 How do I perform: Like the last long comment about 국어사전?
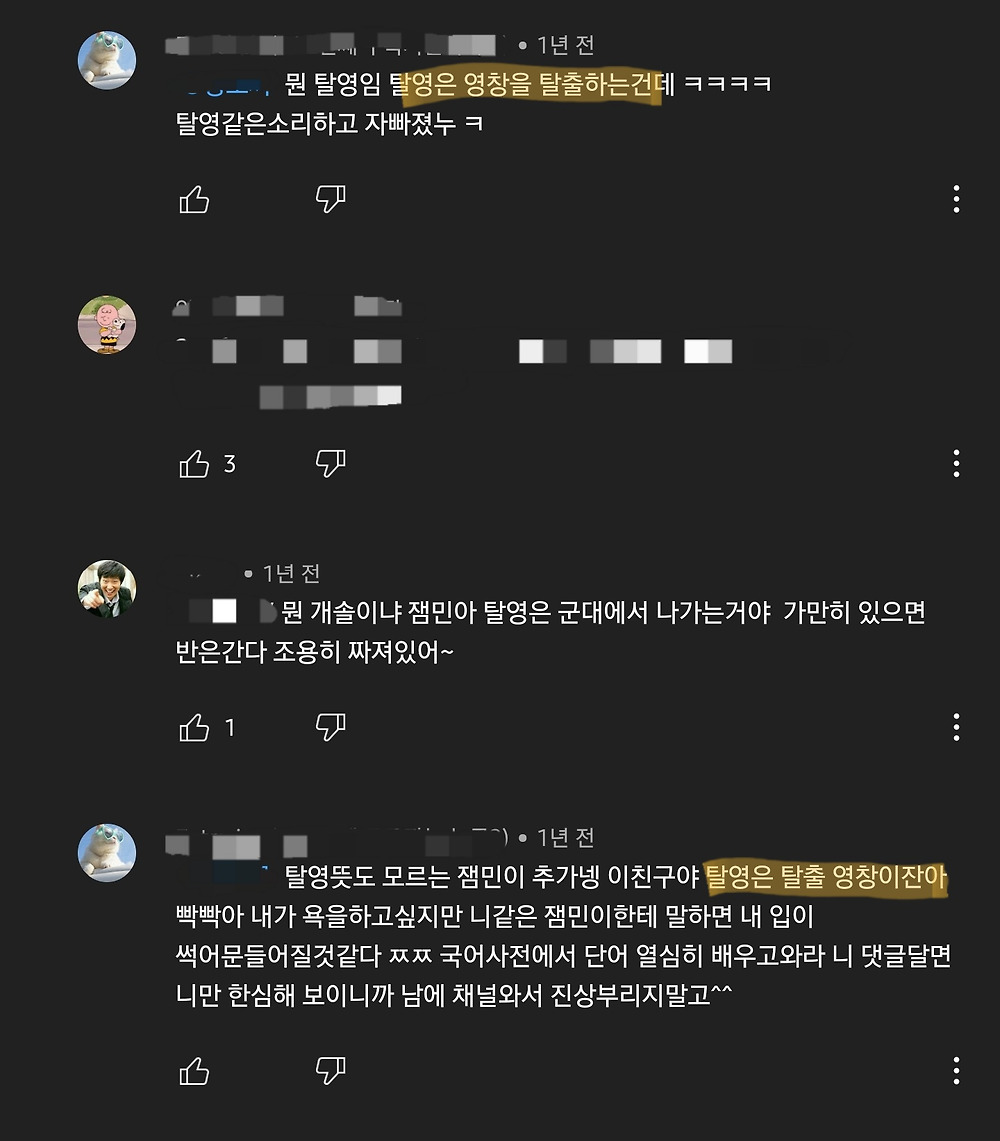194,1071
